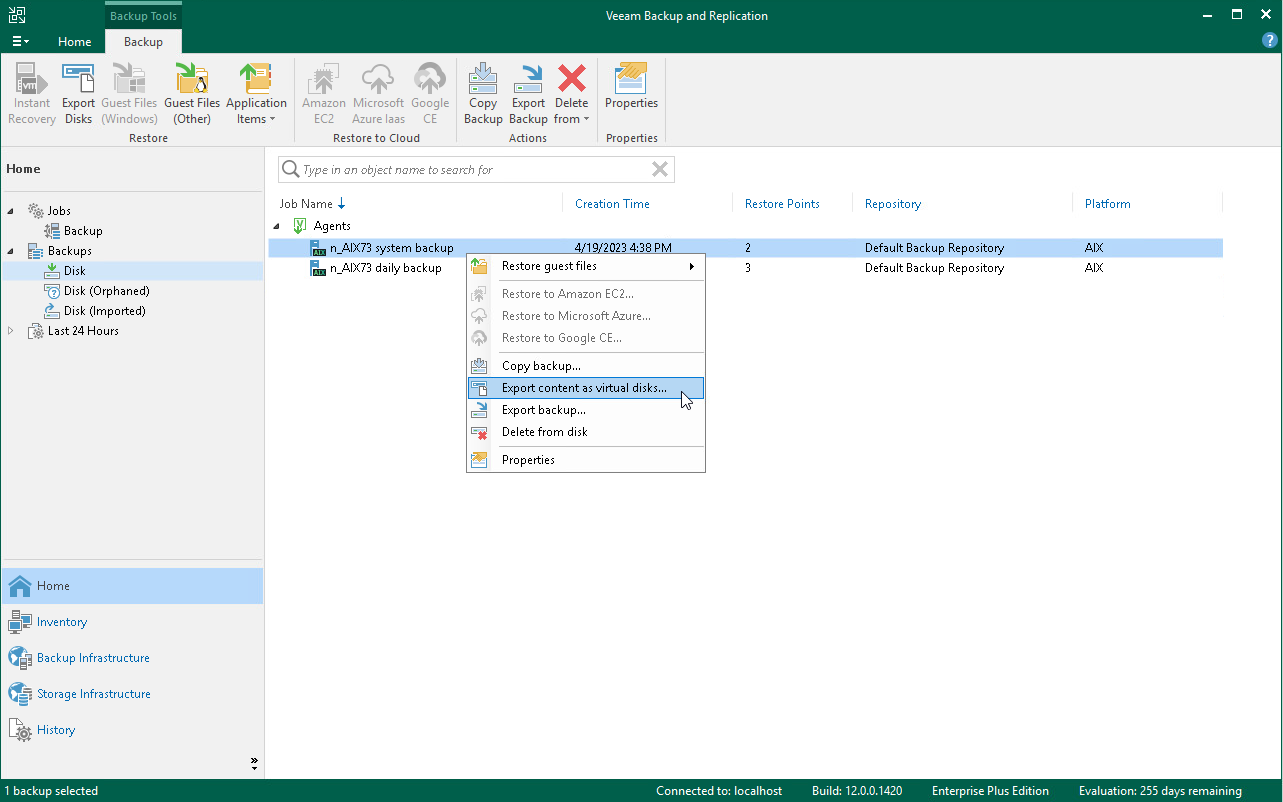The height and width of the screenshot is (802, 1283).
Task: Open the Storage Infrastructure view
Action: [x=132, y=694]
